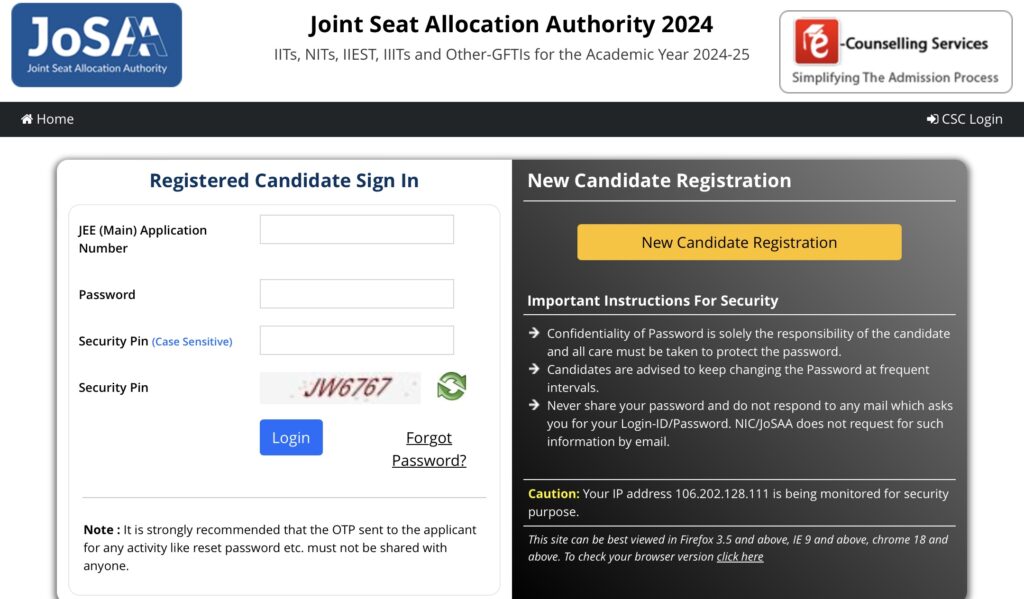The width and height of the screenshot is (1024, 599).
Task: Focus the Password input field
Action: tap(357, 294)
